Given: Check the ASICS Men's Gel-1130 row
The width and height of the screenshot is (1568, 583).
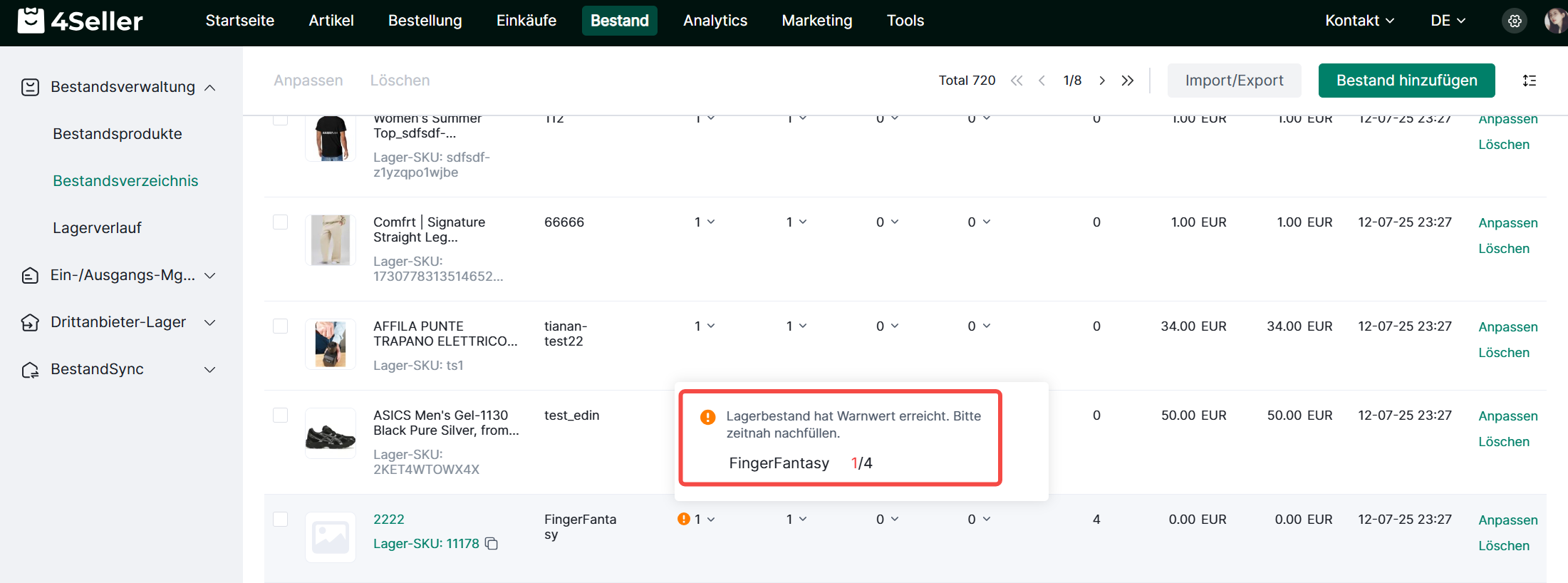Looking at the screenshot, I should click(x=281, y=416).
